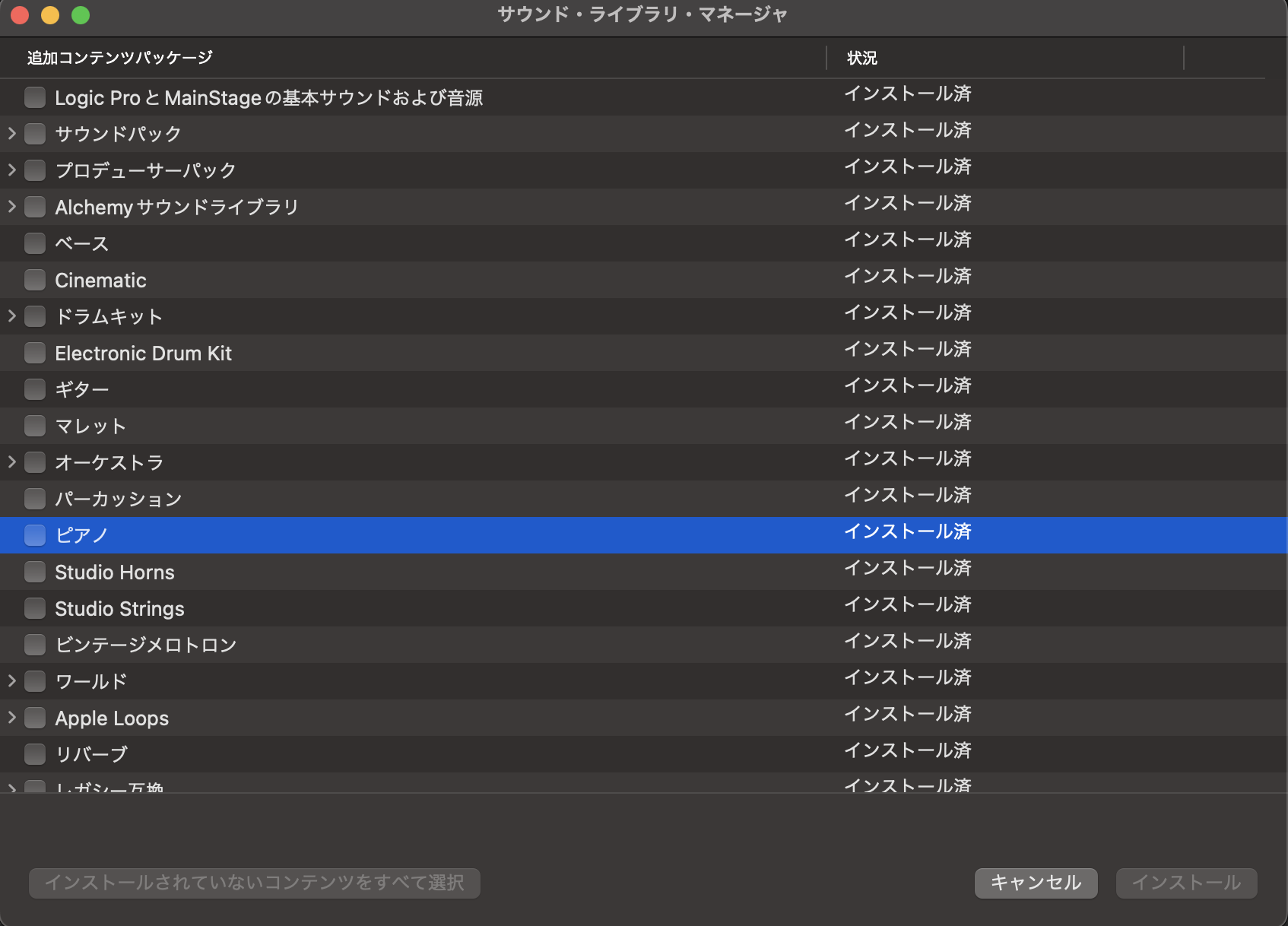
Task: Tick the ビンテージメロトロン checkbox
Action: click(35, 645)
